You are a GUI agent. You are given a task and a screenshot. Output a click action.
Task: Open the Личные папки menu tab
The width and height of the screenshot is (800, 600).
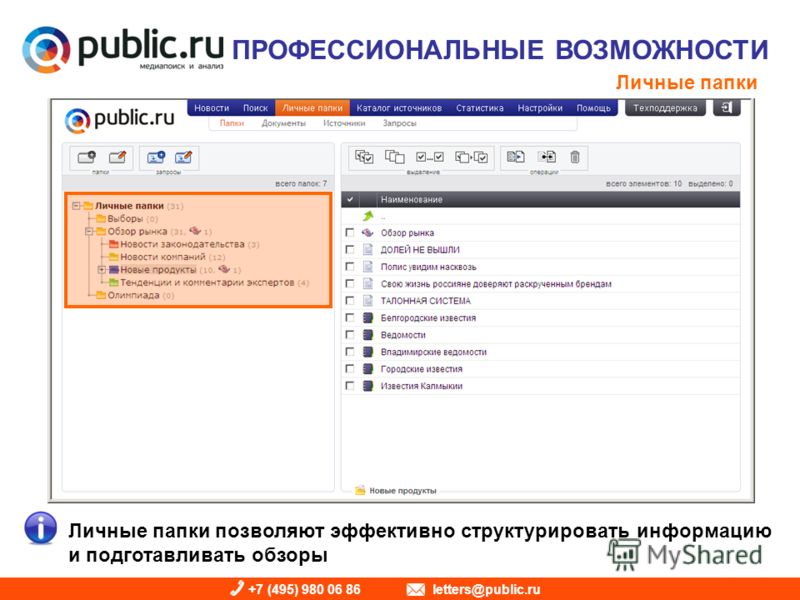click(x=312, y=108)
